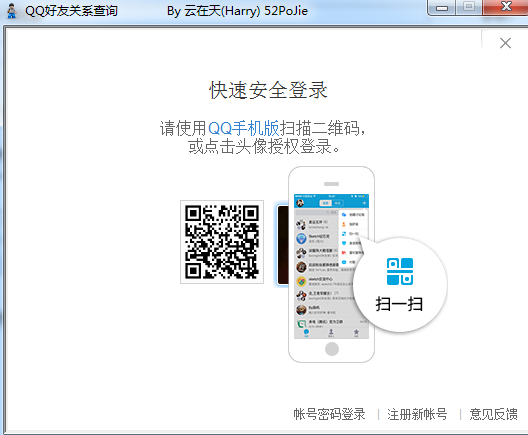Click the app icon in title bar
The width and height of the screenshot is (528, 435).
click(12, 11)
